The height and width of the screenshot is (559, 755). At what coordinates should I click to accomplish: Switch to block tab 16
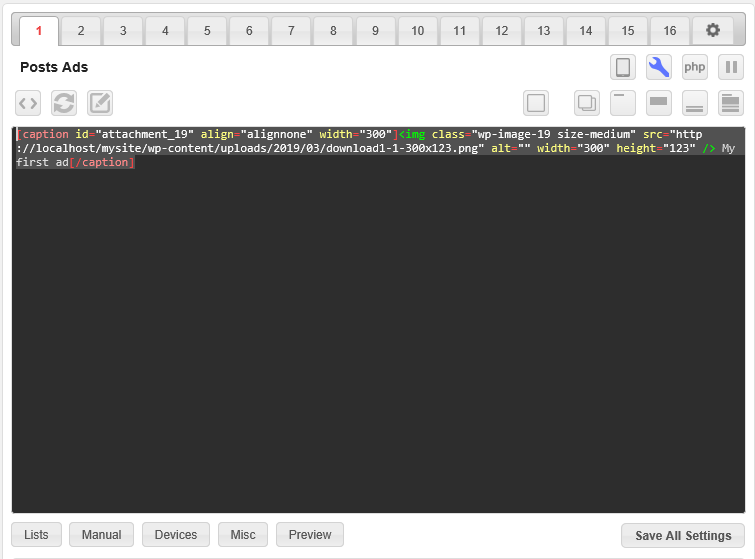(670, 31)
